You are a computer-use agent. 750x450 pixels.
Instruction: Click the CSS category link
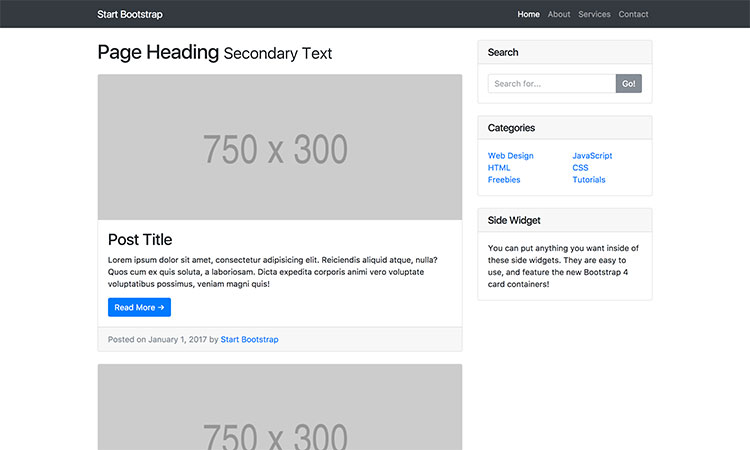(580, 168)
